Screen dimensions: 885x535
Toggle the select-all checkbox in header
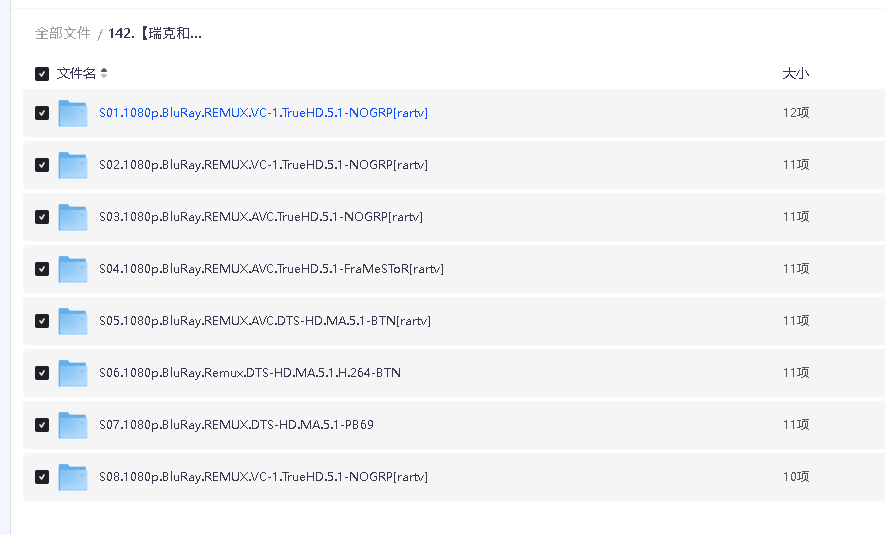click(42, 74)
